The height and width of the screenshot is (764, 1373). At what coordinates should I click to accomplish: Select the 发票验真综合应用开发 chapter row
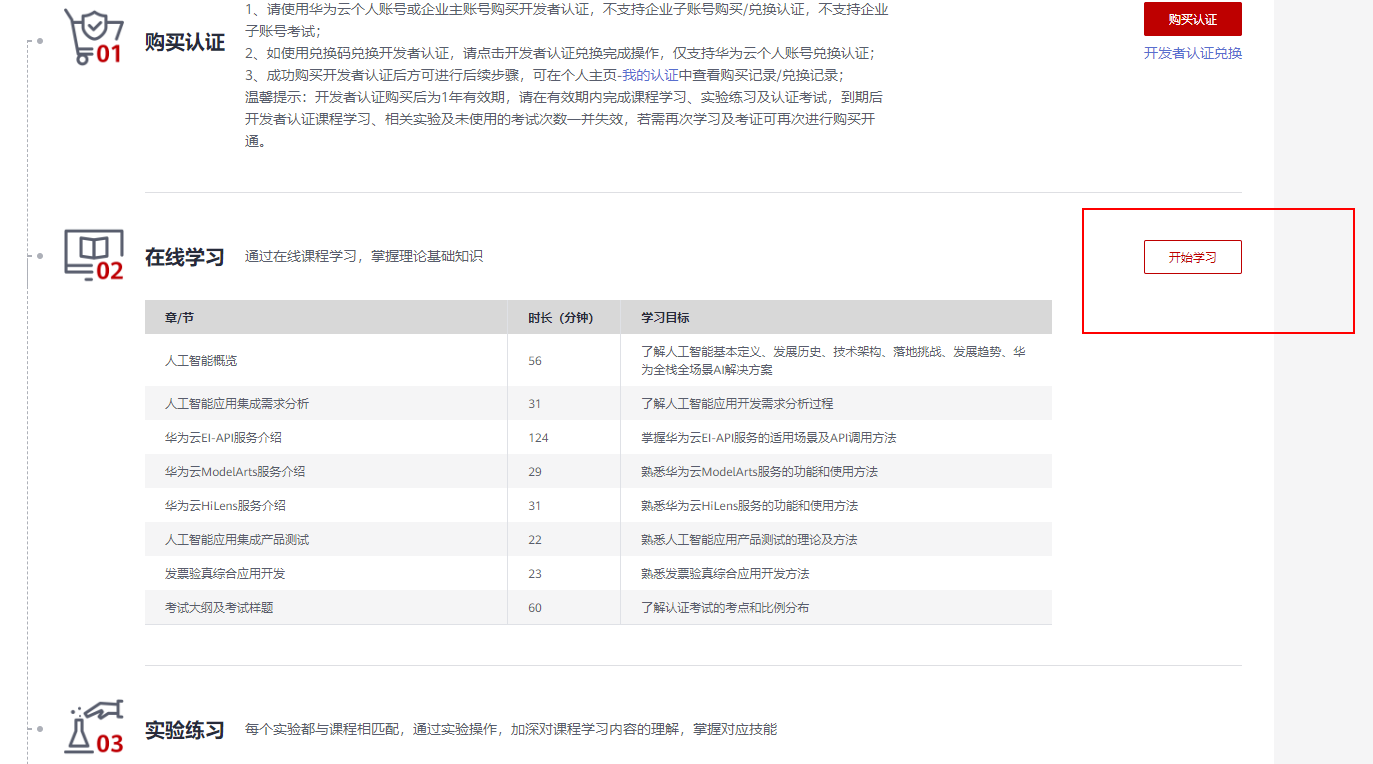[x=225, y=573]
